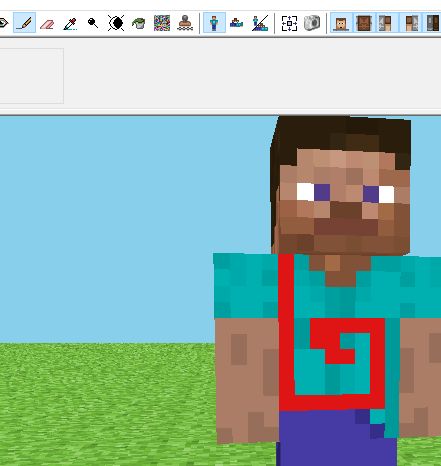
Task: Toggle chest part visibility
Action: pyautogui.click(x=364, y=23)
